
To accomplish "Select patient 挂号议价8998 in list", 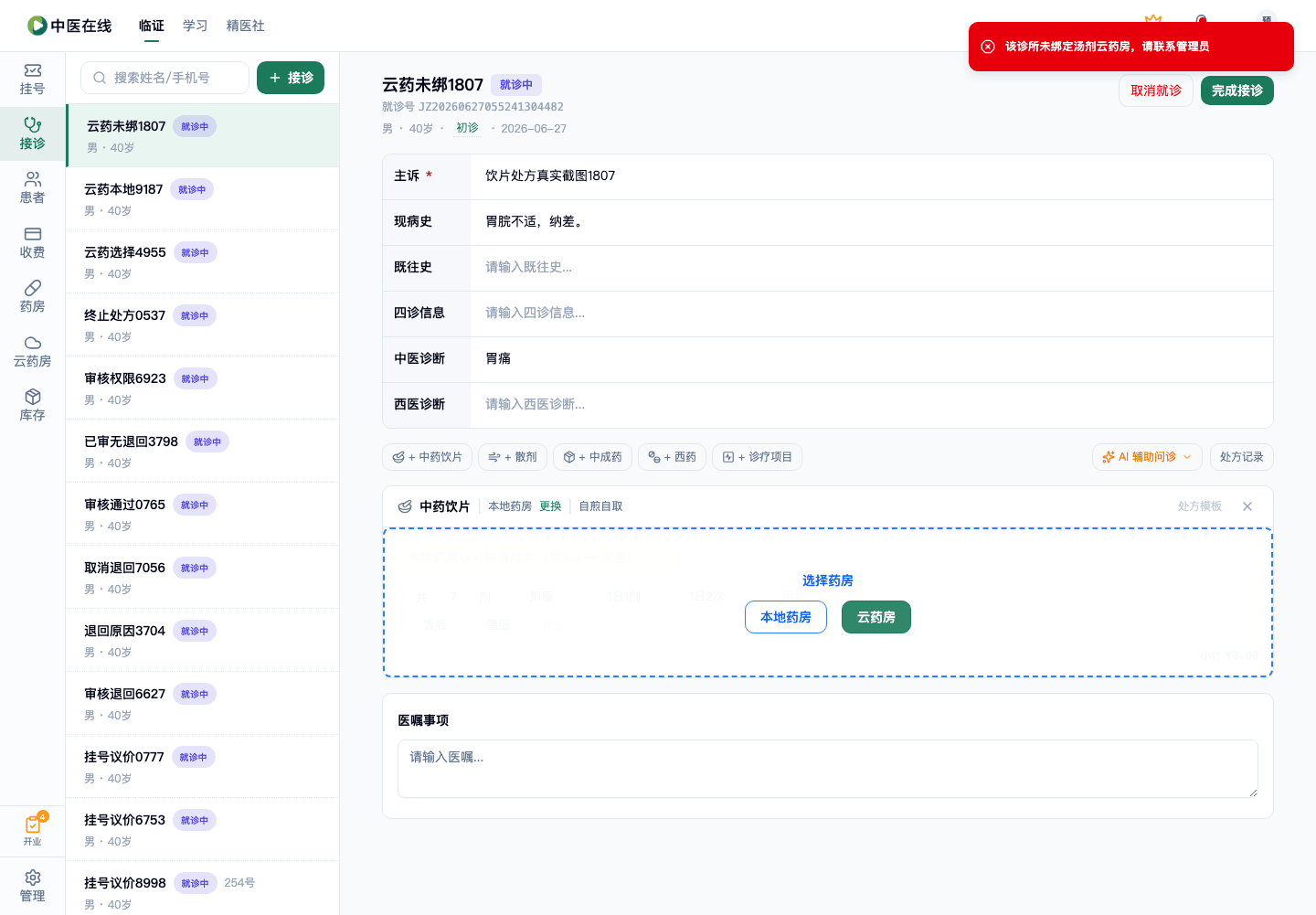I will (203, 888).
